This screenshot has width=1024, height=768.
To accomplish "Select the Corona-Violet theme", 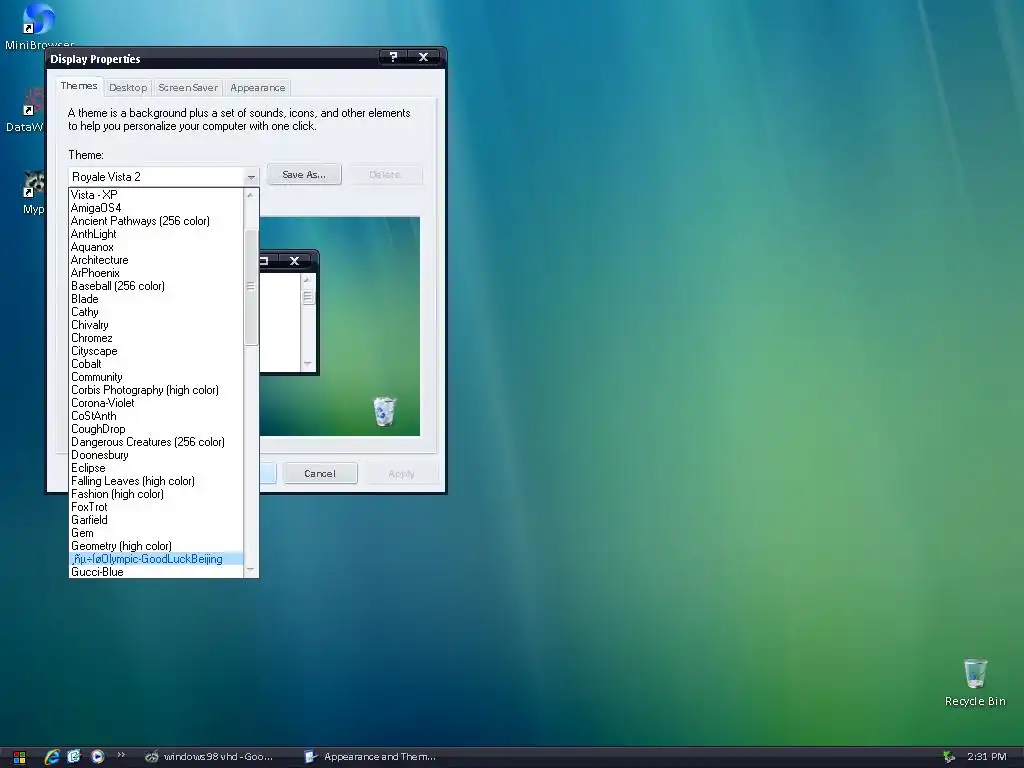I will 156,404.
